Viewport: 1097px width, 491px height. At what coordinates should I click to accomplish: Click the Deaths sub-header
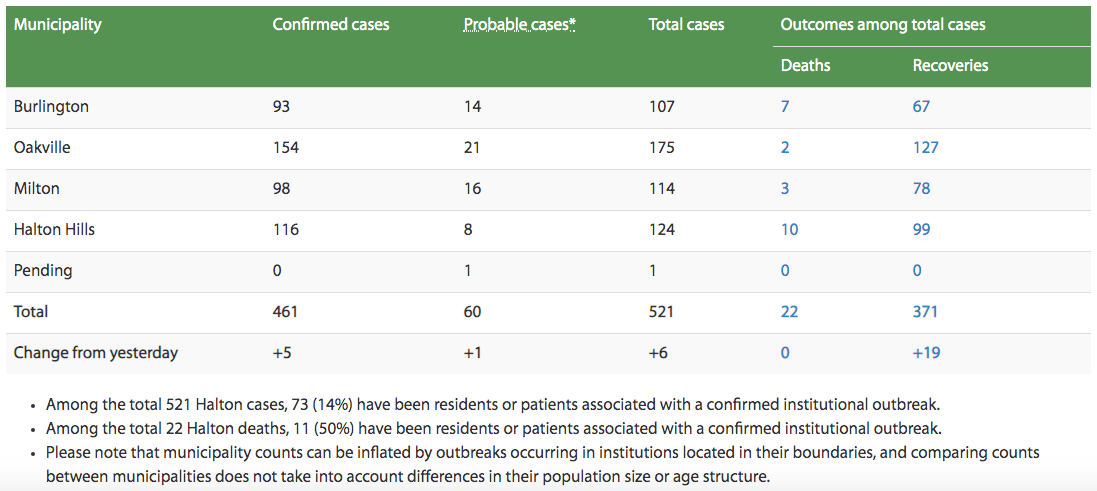[806, 66]
